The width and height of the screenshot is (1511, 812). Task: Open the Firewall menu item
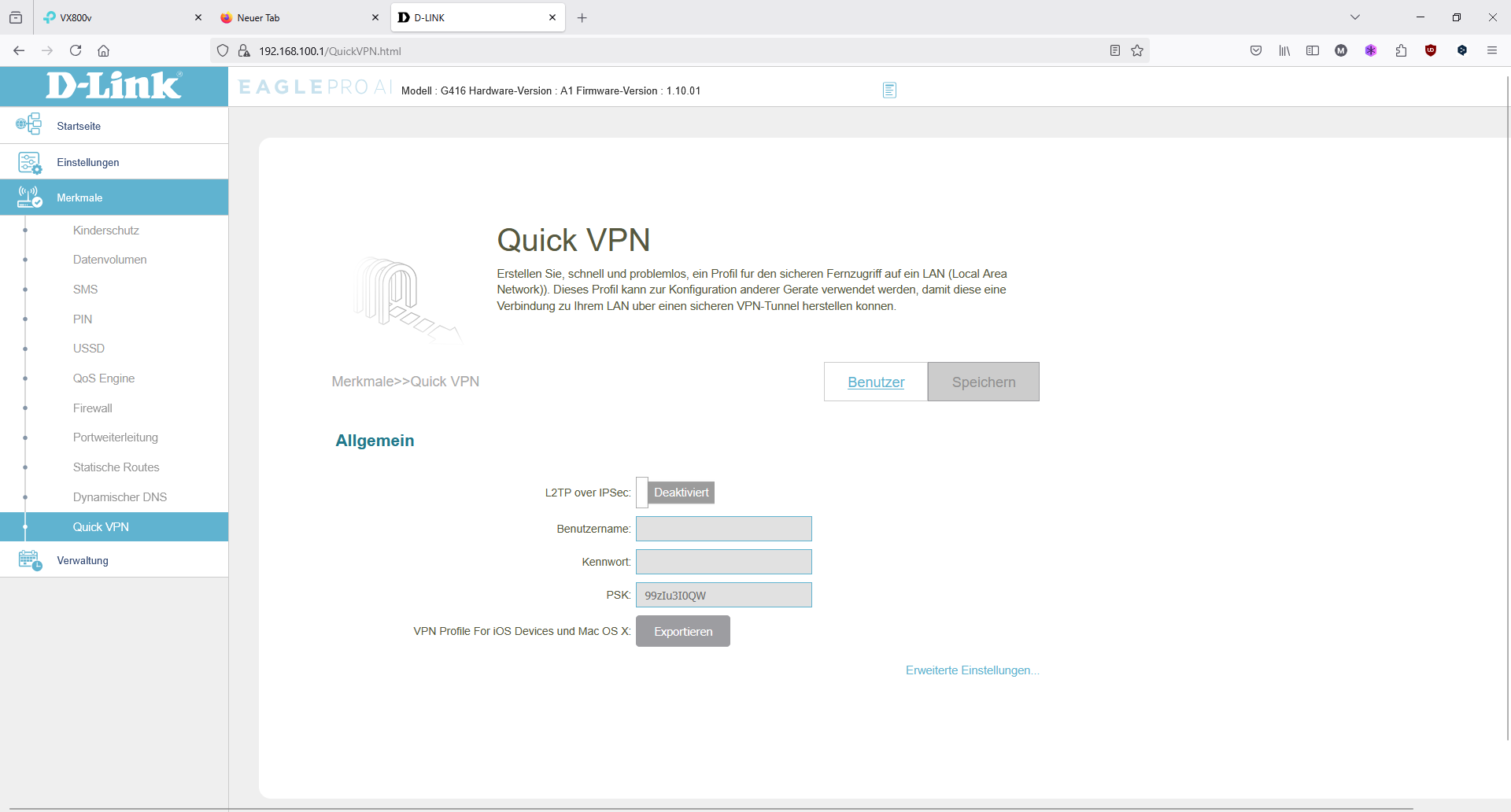click(x=93, y=408)
